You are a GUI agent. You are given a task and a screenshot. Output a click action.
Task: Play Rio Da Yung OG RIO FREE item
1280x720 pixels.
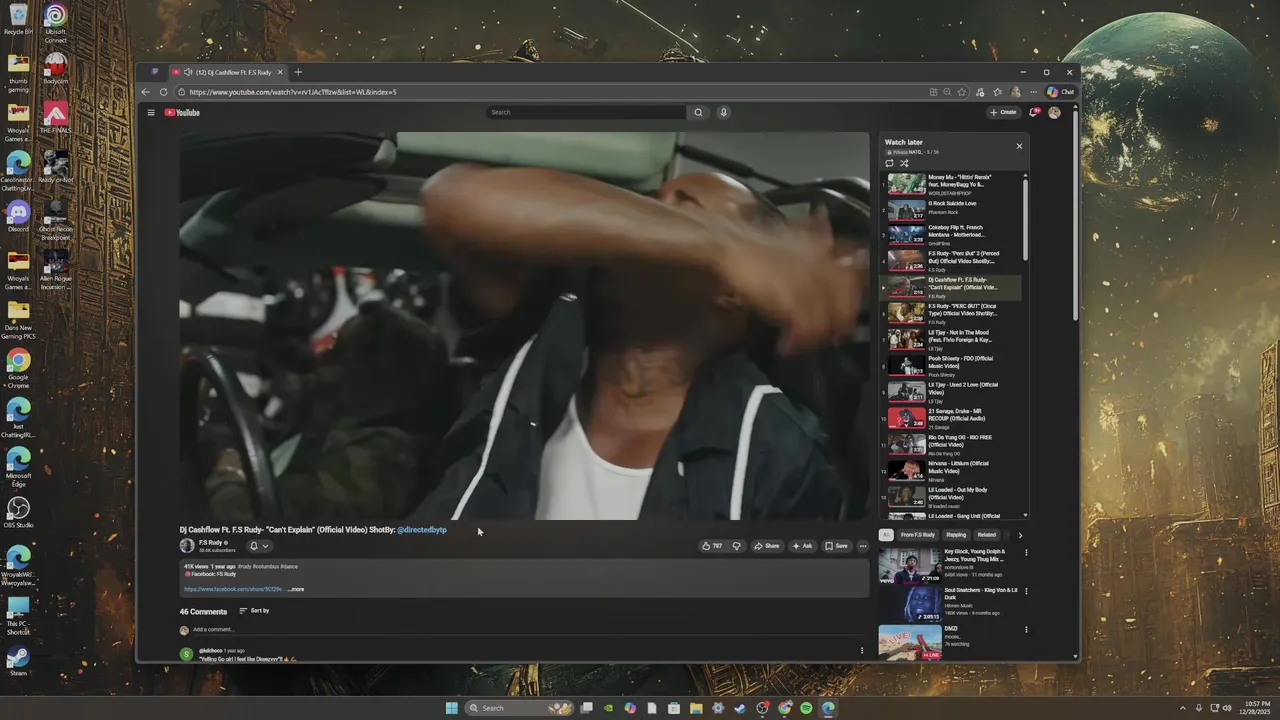951,444
